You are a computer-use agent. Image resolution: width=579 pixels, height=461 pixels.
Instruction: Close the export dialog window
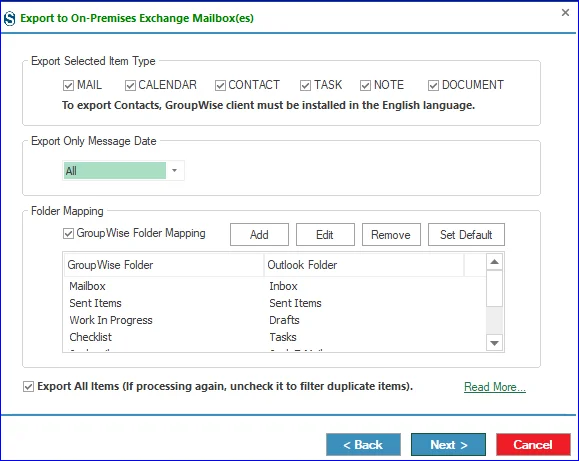[565, 13]
